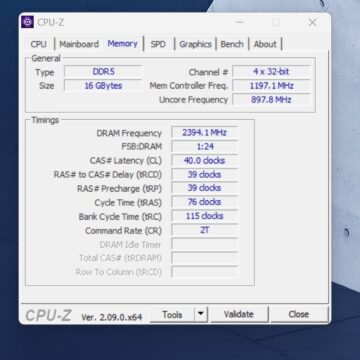Click the "Command Rate (CR)" label
Image resolution: width=360 pixels, height=360 pixels.
tap(123, 231)
